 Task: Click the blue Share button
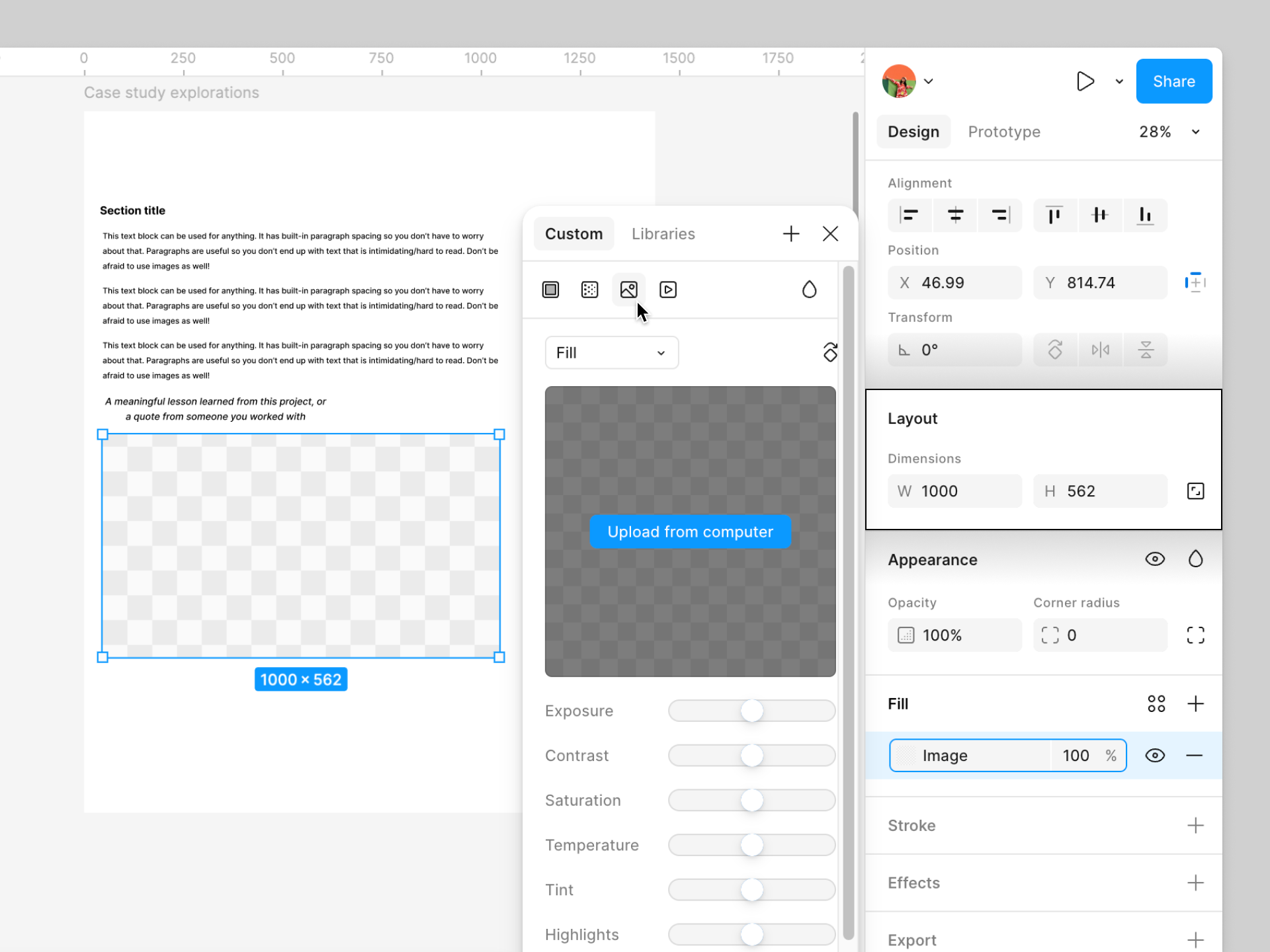point(1173,81)
